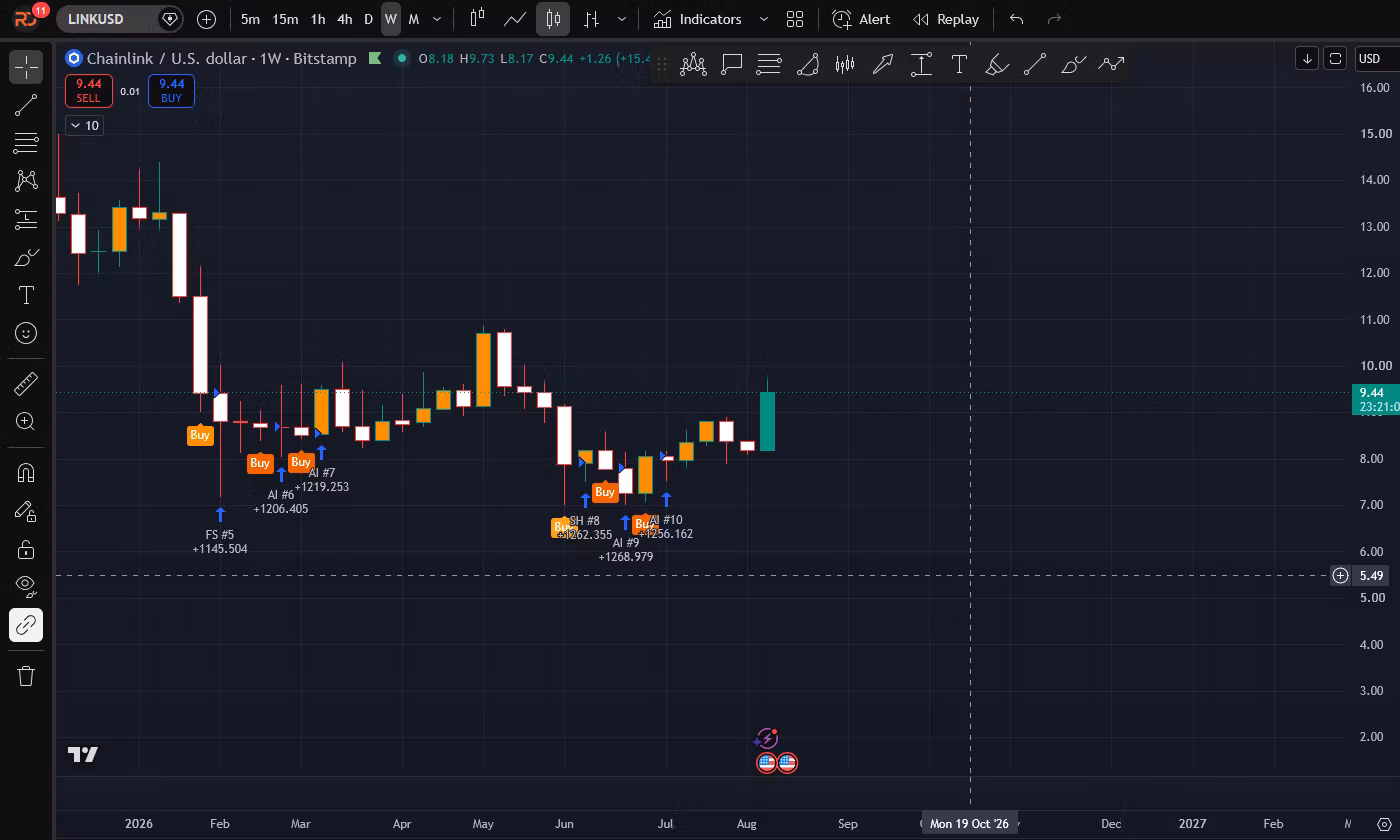Select the ruler measure tool
Image resolution: width=1400 pixels, height=840 pixels.
pyautogui.click(x=26, y=383)
